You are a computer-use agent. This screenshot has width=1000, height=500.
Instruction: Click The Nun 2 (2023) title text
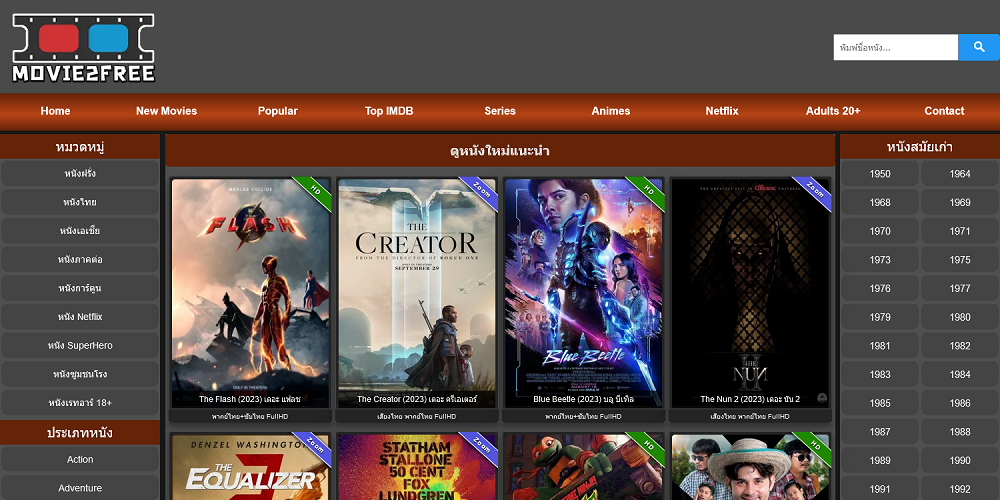coord(750,399)
